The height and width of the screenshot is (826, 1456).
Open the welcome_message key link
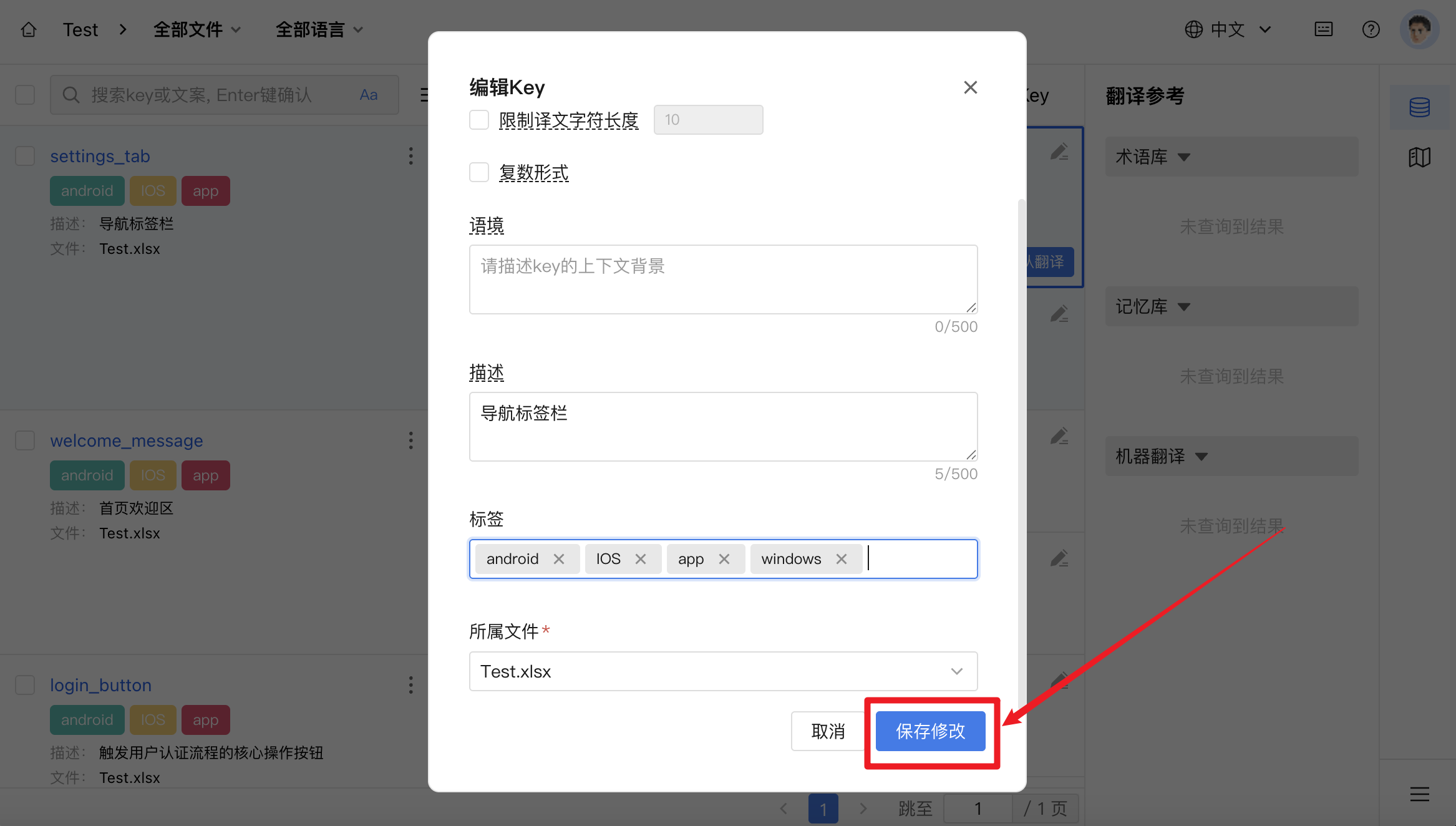127,440
